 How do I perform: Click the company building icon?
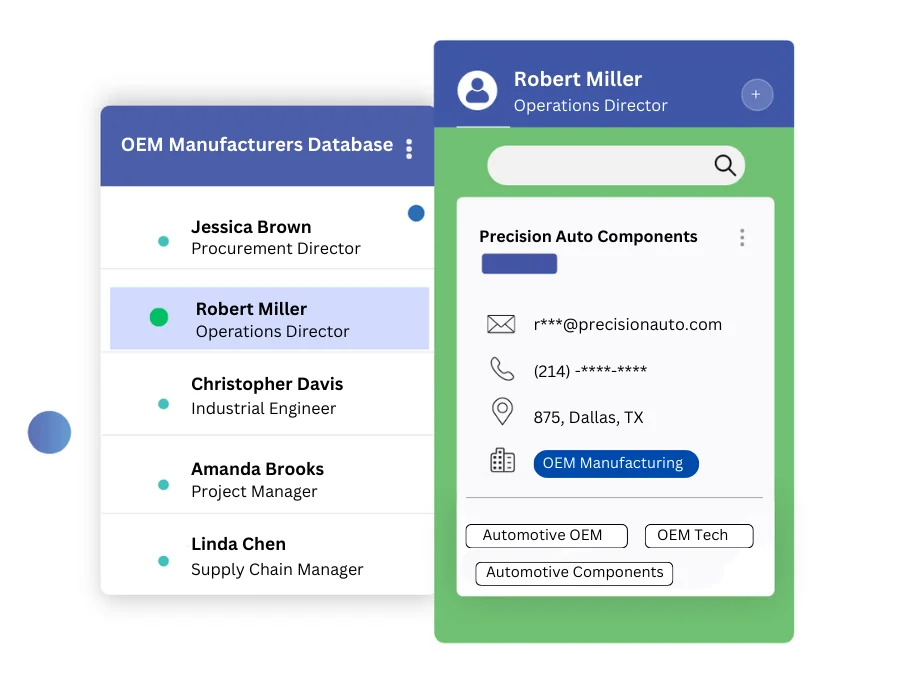502,460
